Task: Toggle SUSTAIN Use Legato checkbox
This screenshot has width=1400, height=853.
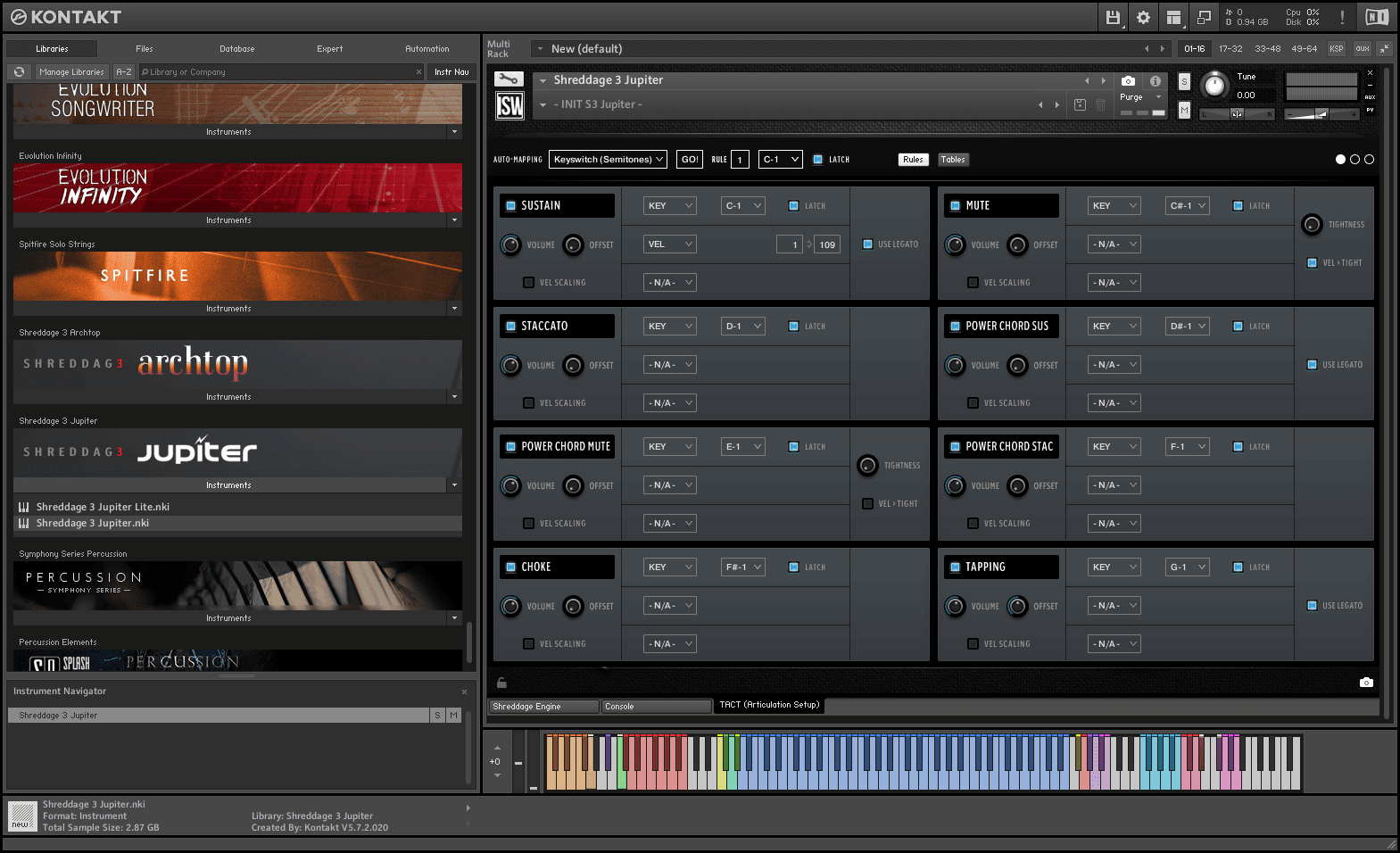Action: pyautogui.click(x=867, y=244)
